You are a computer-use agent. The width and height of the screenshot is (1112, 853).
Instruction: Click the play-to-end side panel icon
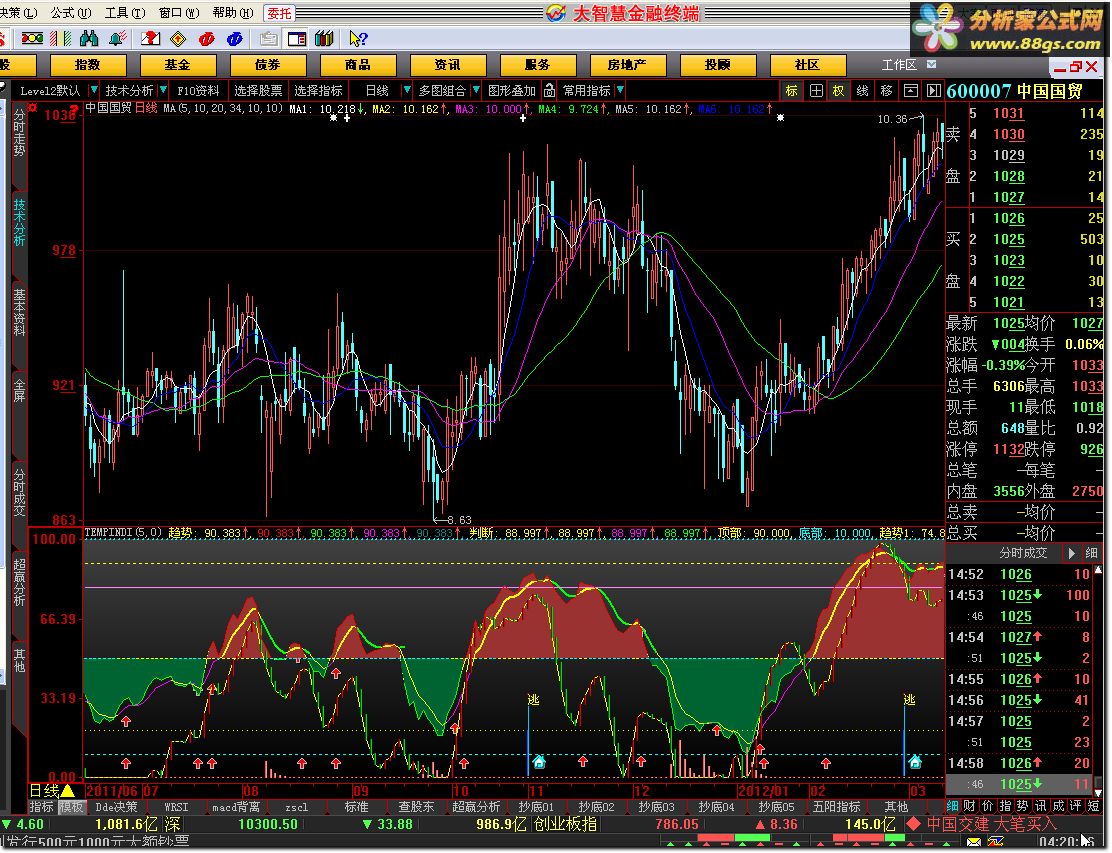pos(933,91)
